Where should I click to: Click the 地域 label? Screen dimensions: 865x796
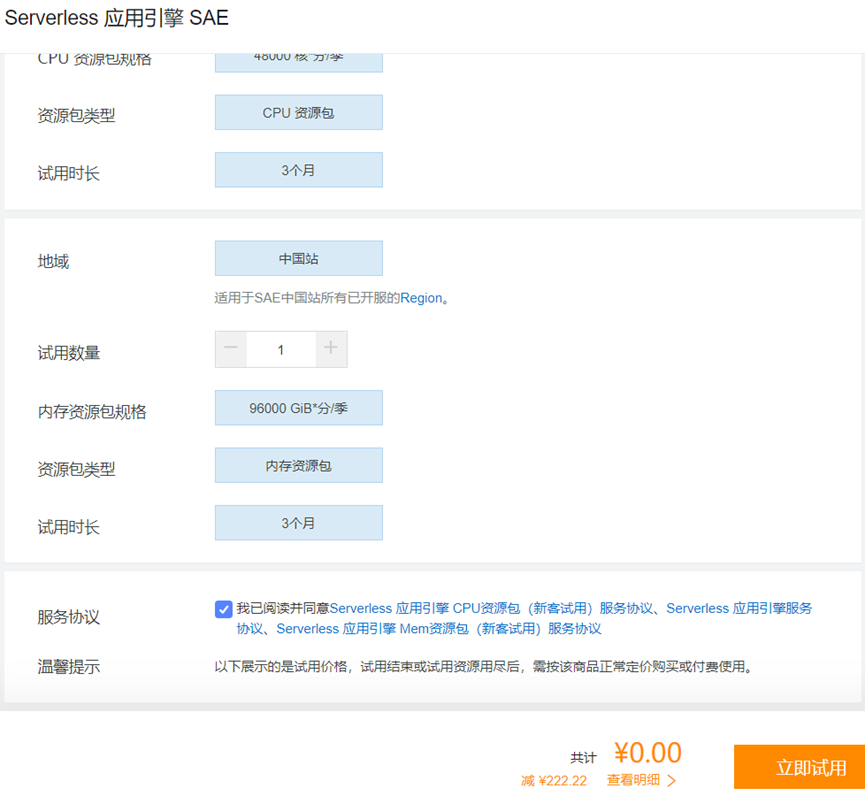click(53, 261)
